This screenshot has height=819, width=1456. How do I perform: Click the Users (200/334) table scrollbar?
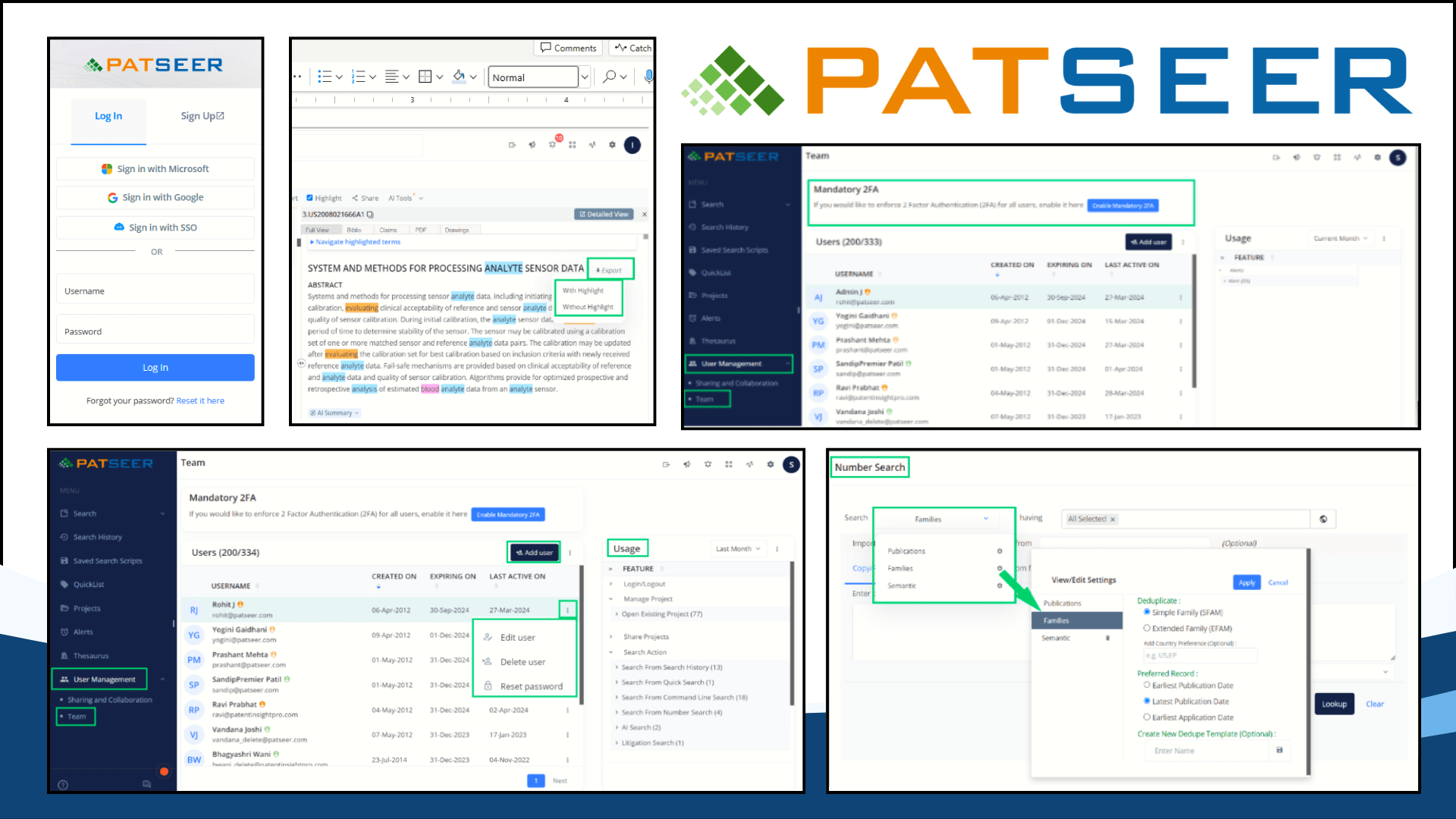pyautogui.click(x=582, y=633)
